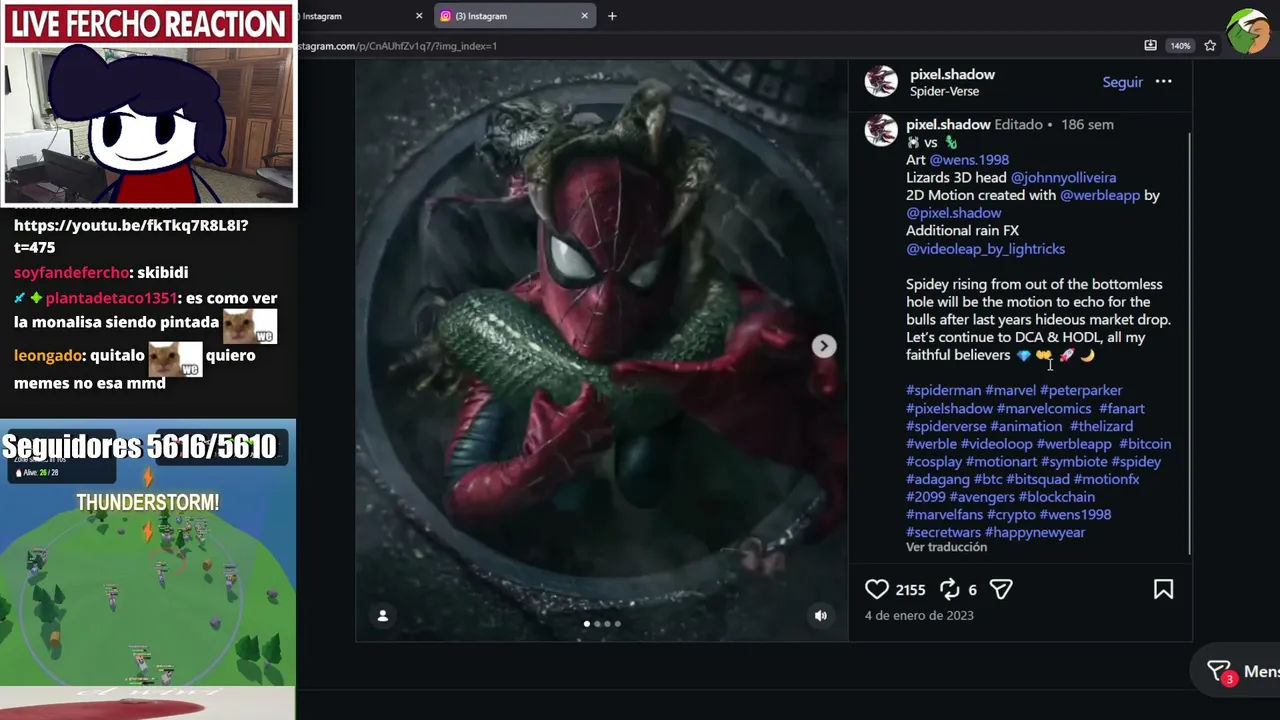Open the @pixel.shadow mention in the caption

click(953, 213)
